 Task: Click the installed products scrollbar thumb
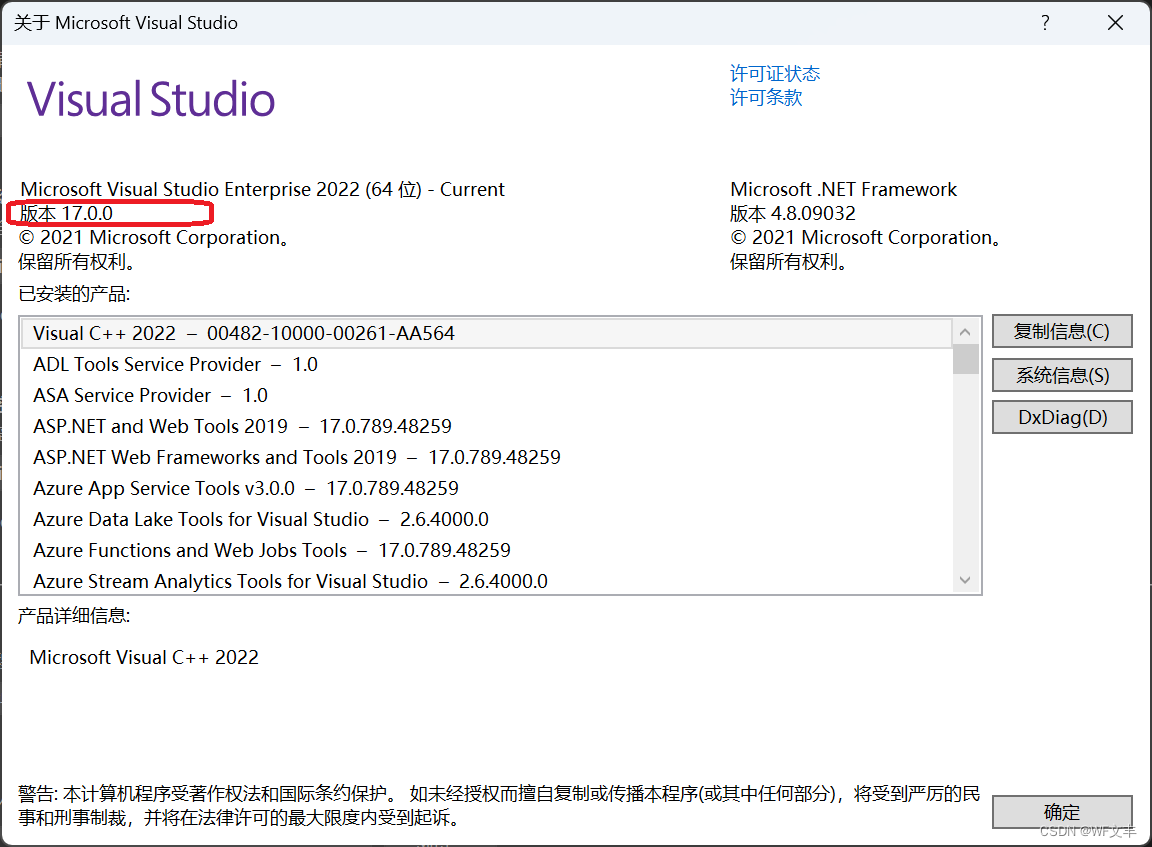[x=965, y=359]
